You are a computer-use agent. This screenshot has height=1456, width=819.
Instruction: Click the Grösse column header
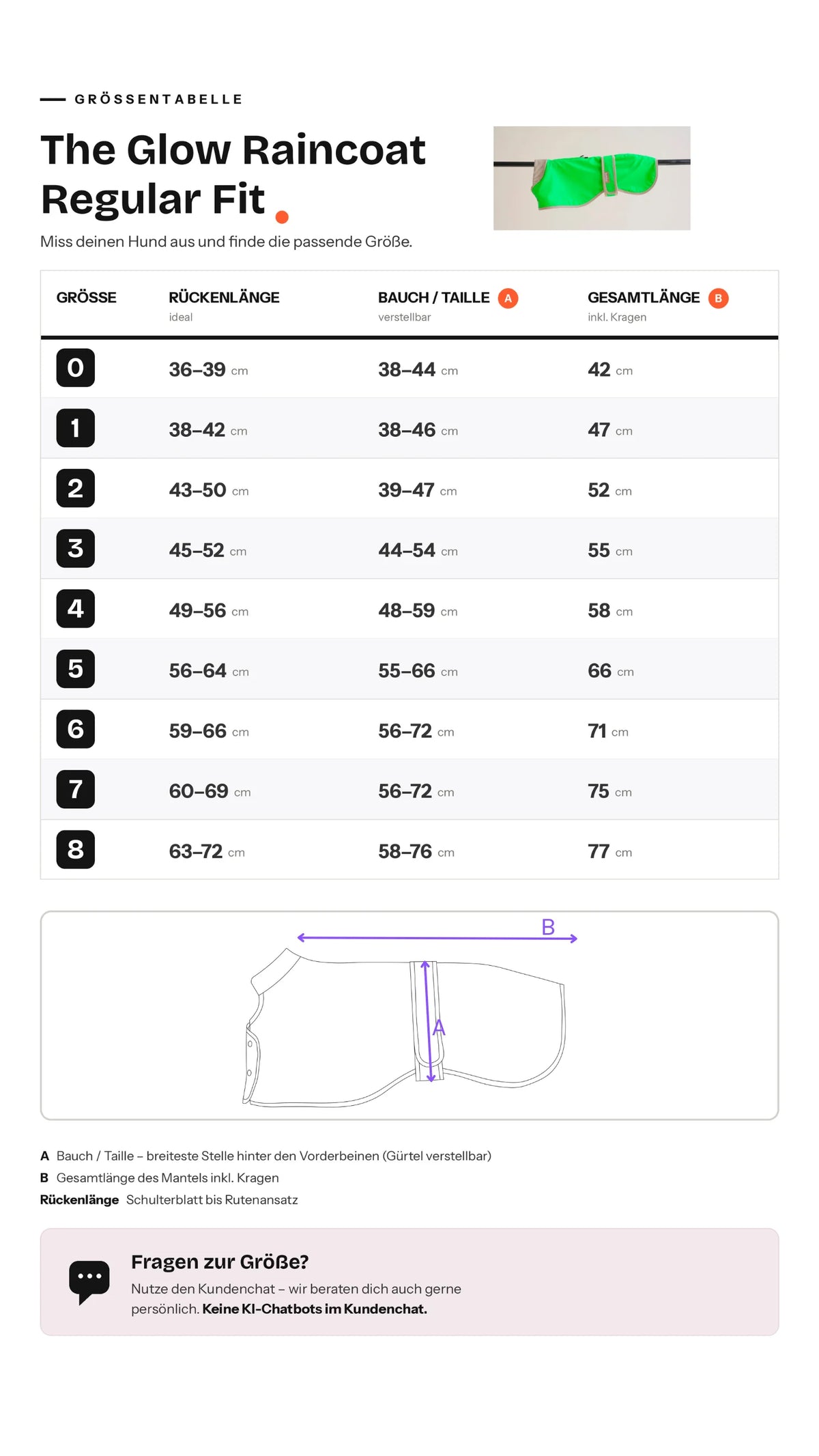[x=86, y=298]
